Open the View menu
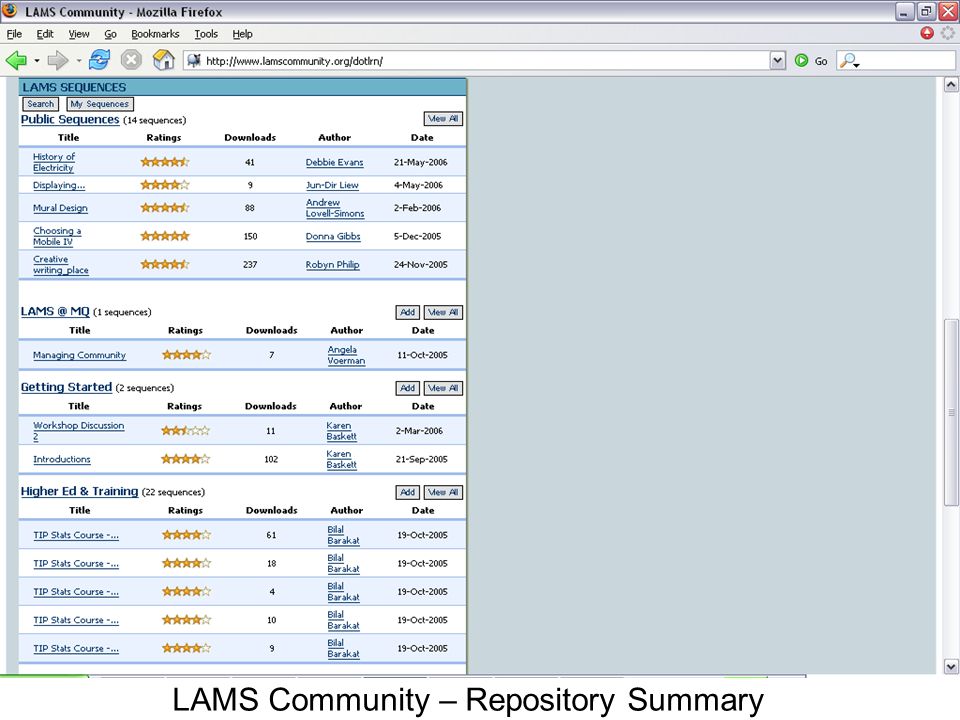Image resolution: width=960 pixels, height=720 pixels. [78, 34]
